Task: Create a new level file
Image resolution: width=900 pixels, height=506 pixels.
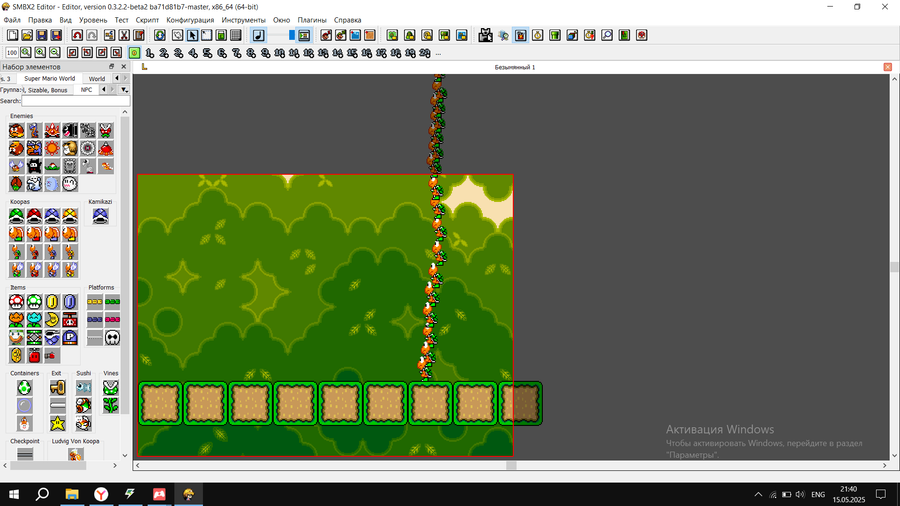Action: (12, 36)
